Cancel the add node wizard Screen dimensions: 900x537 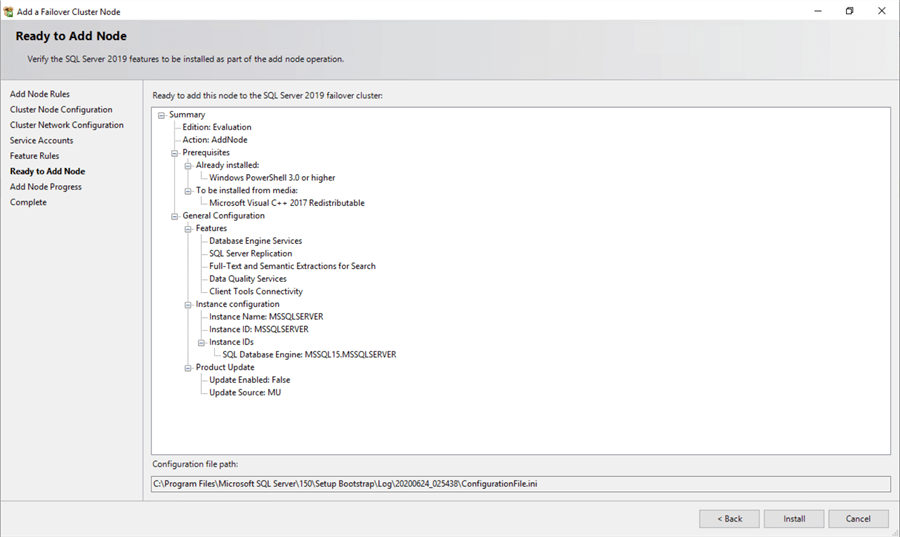859,519
